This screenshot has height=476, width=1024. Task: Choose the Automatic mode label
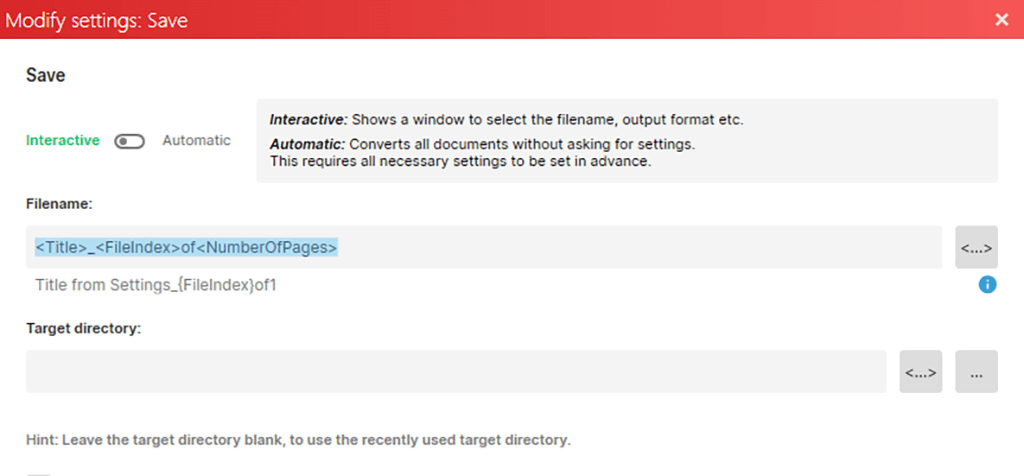click(x=196, y=141)
